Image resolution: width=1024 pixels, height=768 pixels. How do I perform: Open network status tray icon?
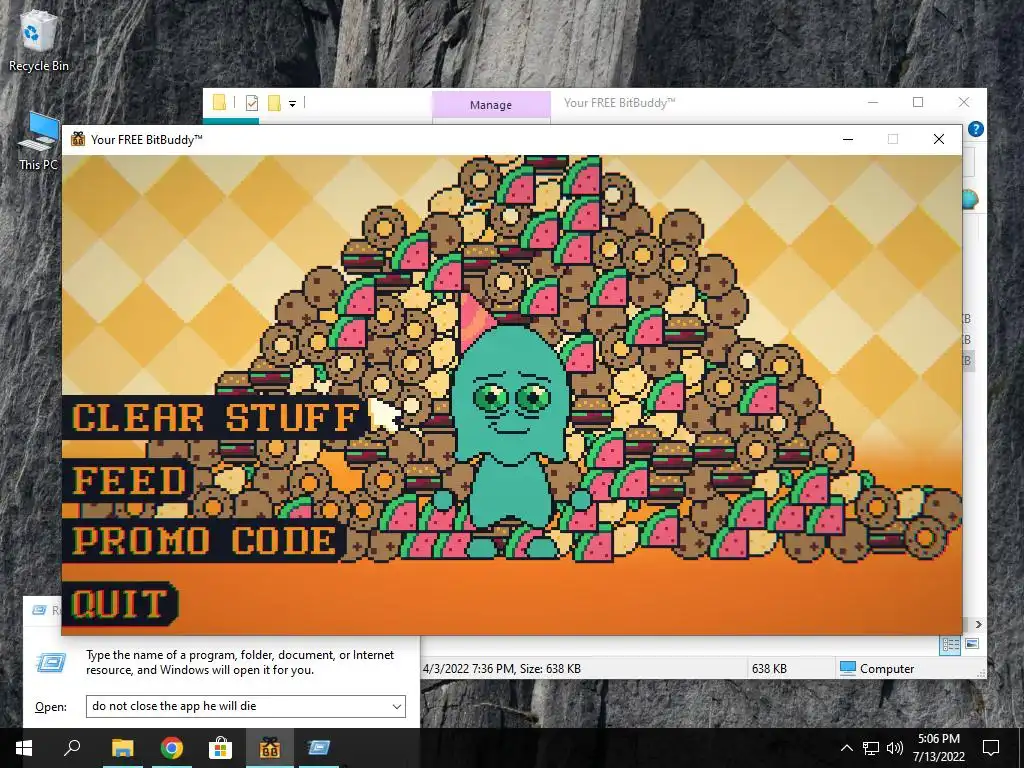coord(871,748)
